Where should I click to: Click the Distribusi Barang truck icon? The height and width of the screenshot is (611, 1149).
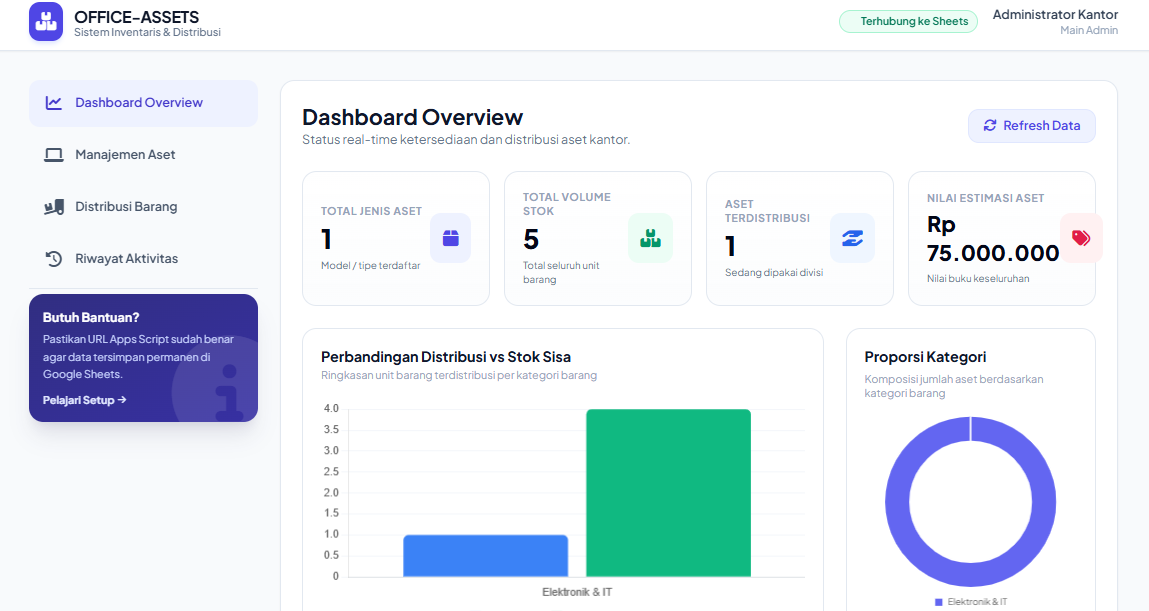coord(53,207)
